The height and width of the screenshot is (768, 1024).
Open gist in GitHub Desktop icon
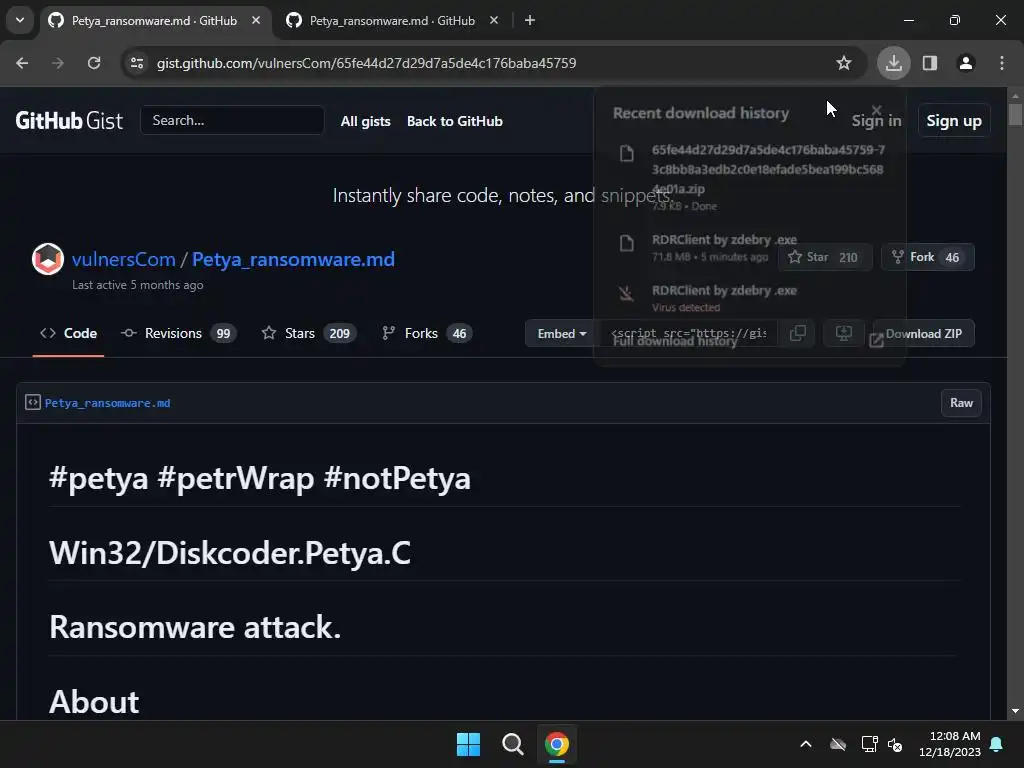click(844, 334)
